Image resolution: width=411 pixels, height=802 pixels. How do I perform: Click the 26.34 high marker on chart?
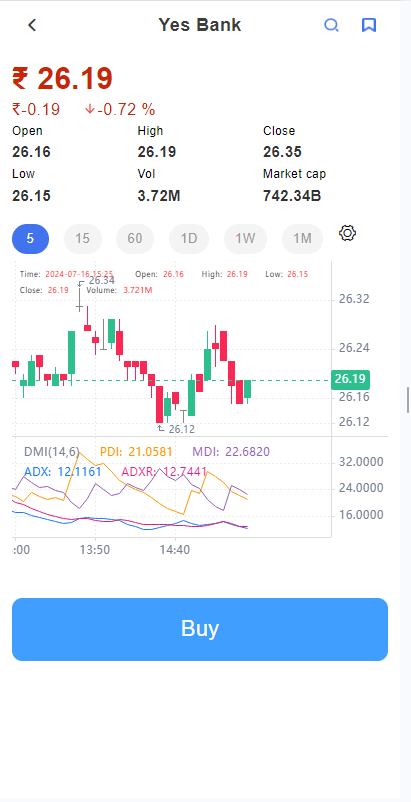[x=101, y=280]
